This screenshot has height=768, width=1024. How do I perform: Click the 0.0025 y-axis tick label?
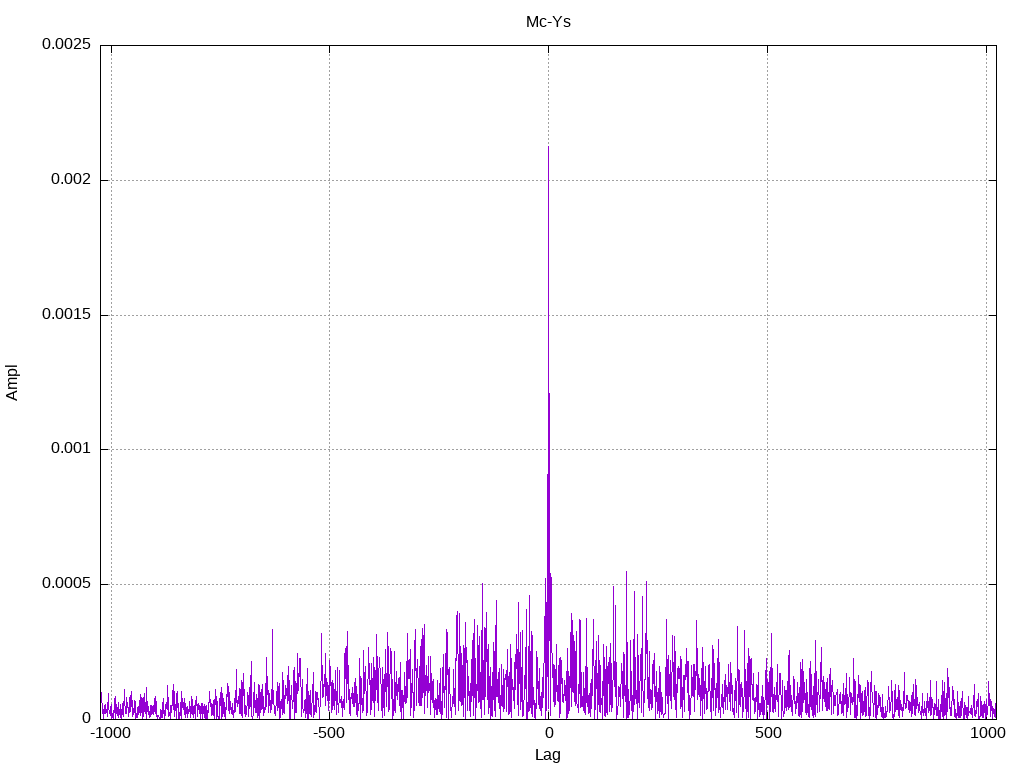pos(67,44)
